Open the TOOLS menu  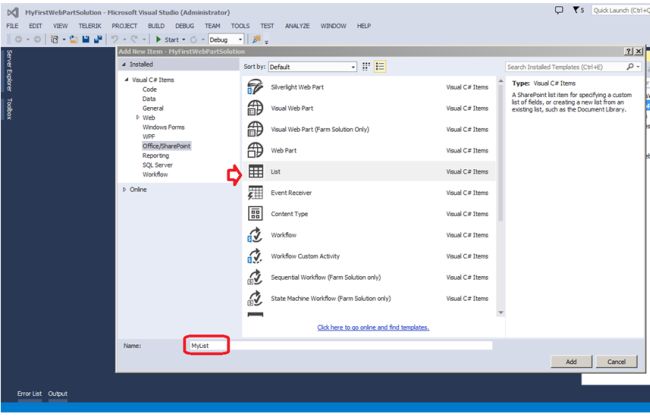click(240, 26)
